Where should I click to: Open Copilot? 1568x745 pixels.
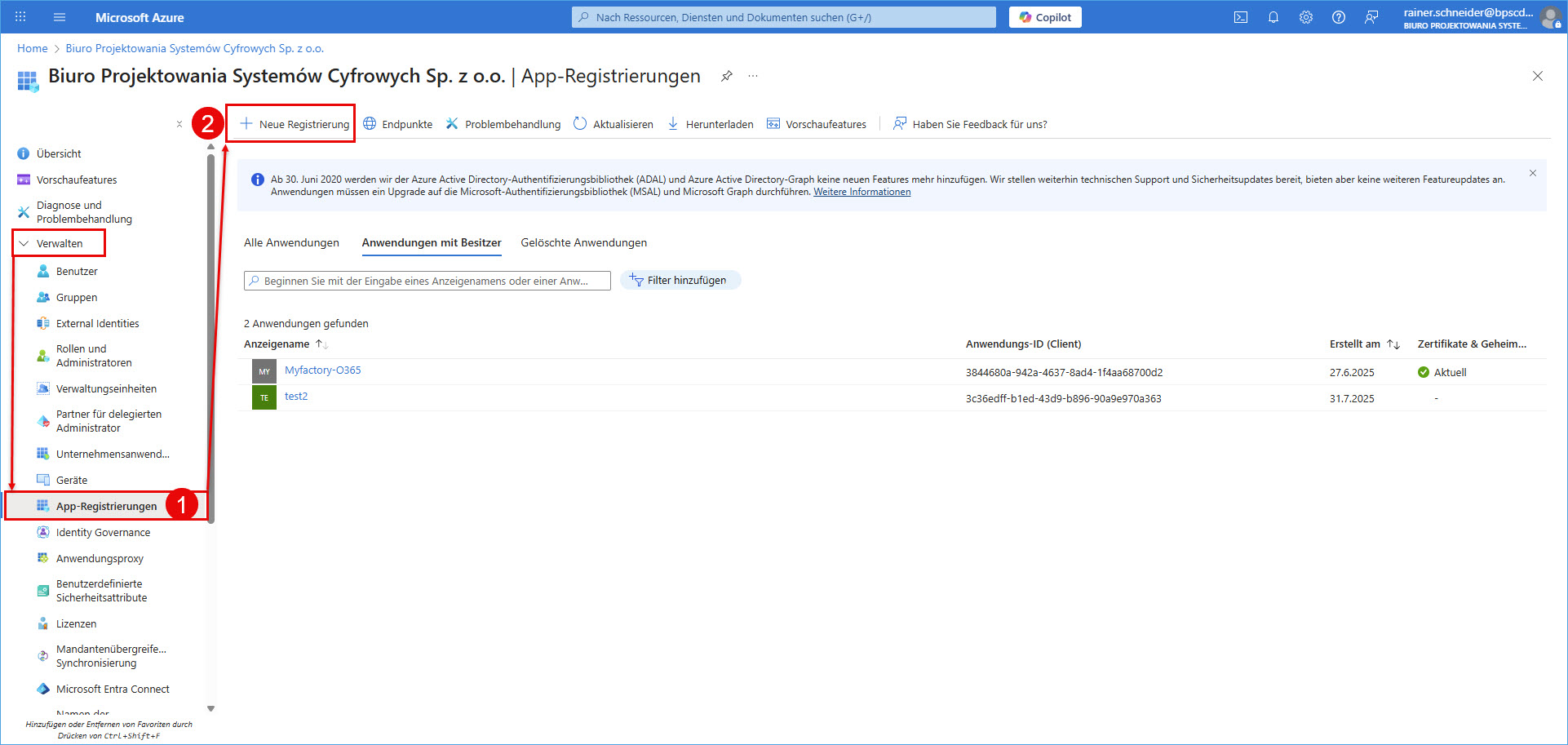point(1045,17)
